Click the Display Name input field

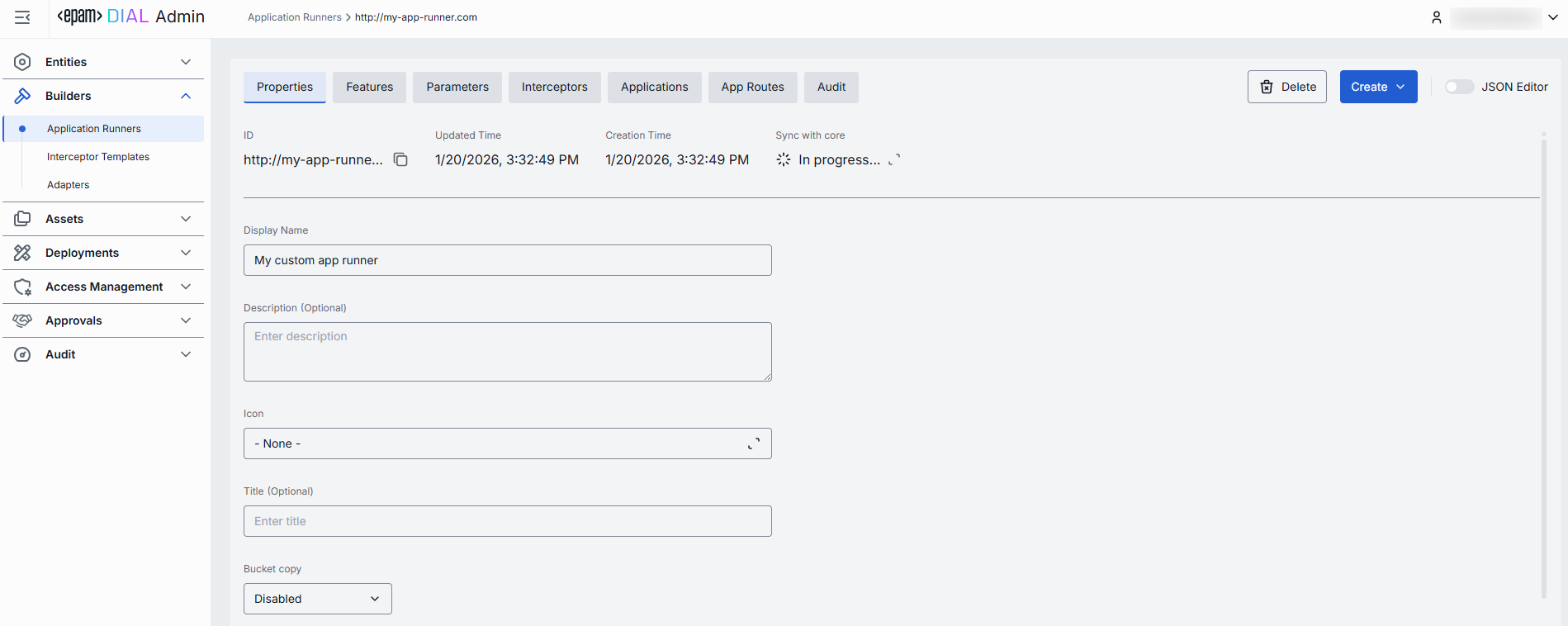[507, 260]
